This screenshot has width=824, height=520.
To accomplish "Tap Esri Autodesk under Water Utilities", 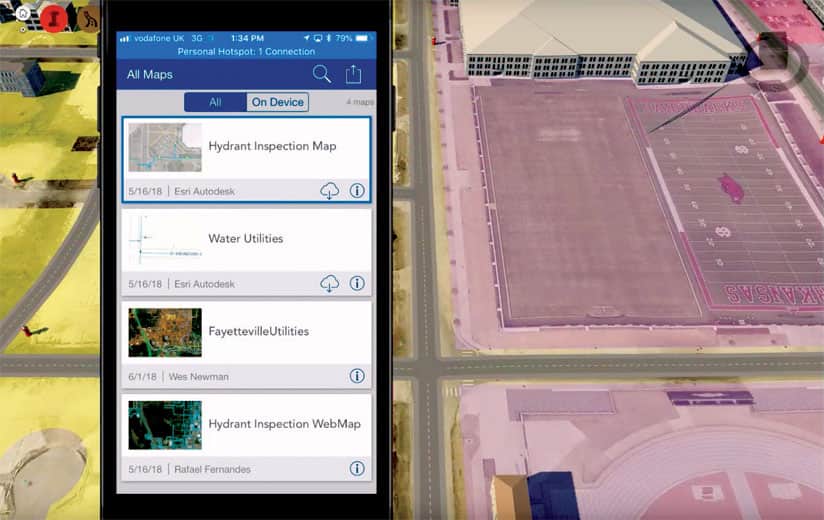I will pos(204,284).
